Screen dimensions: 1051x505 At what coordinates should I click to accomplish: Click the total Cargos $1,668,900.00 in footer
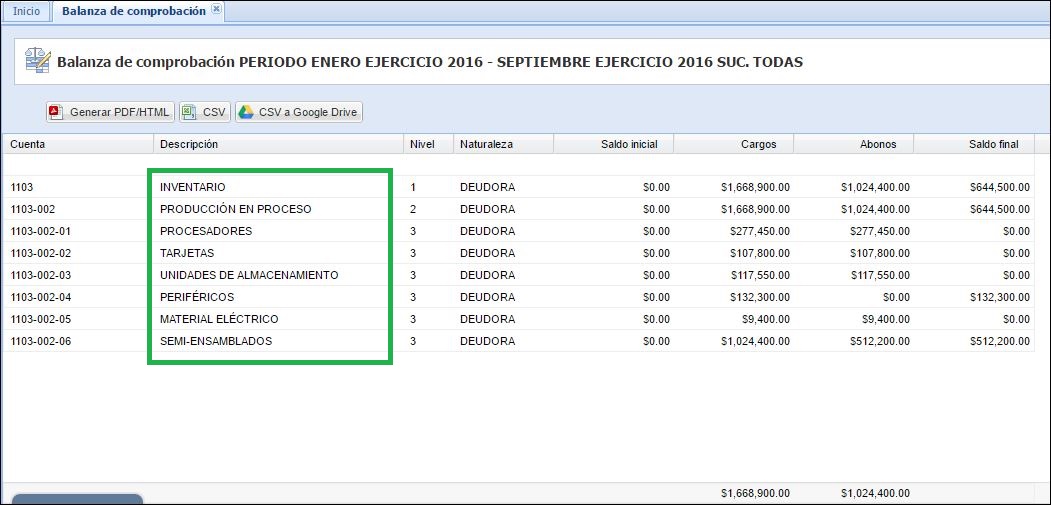[755, 493]
